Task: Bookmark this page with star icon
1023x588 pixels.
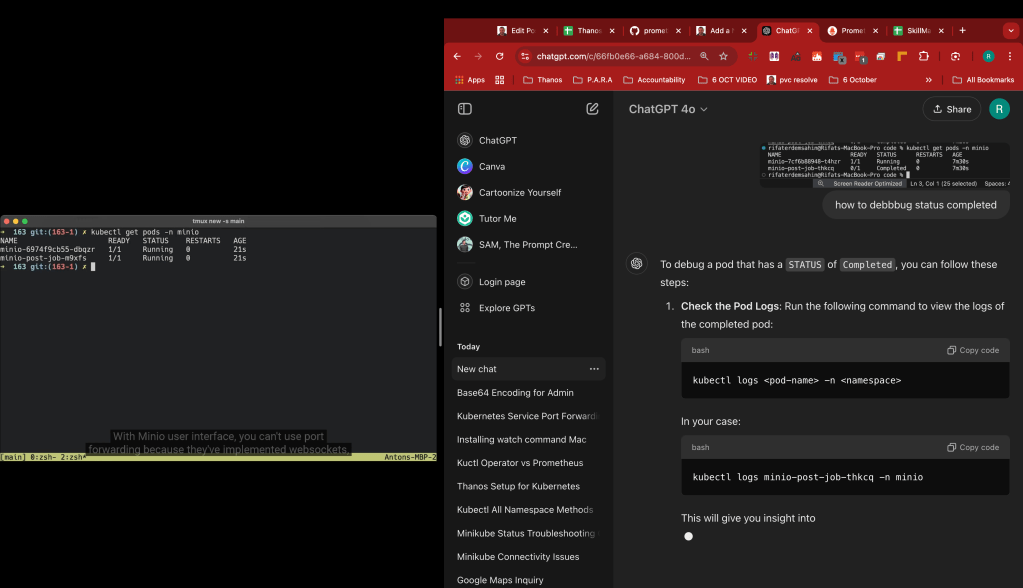Action: coord(724,57)
